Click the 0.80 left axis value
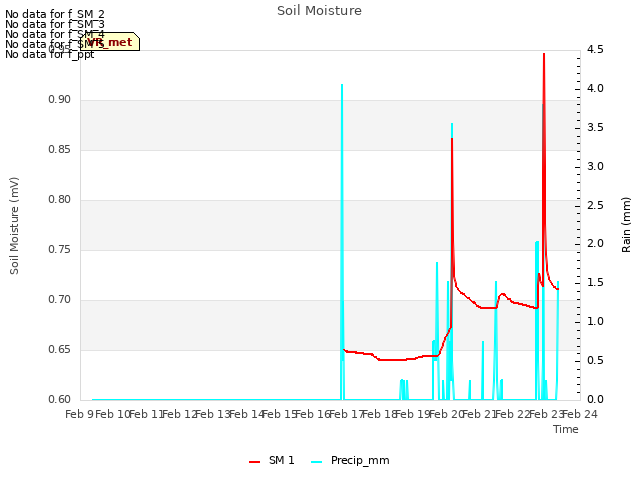640x480 pixels. pos(60,200)
